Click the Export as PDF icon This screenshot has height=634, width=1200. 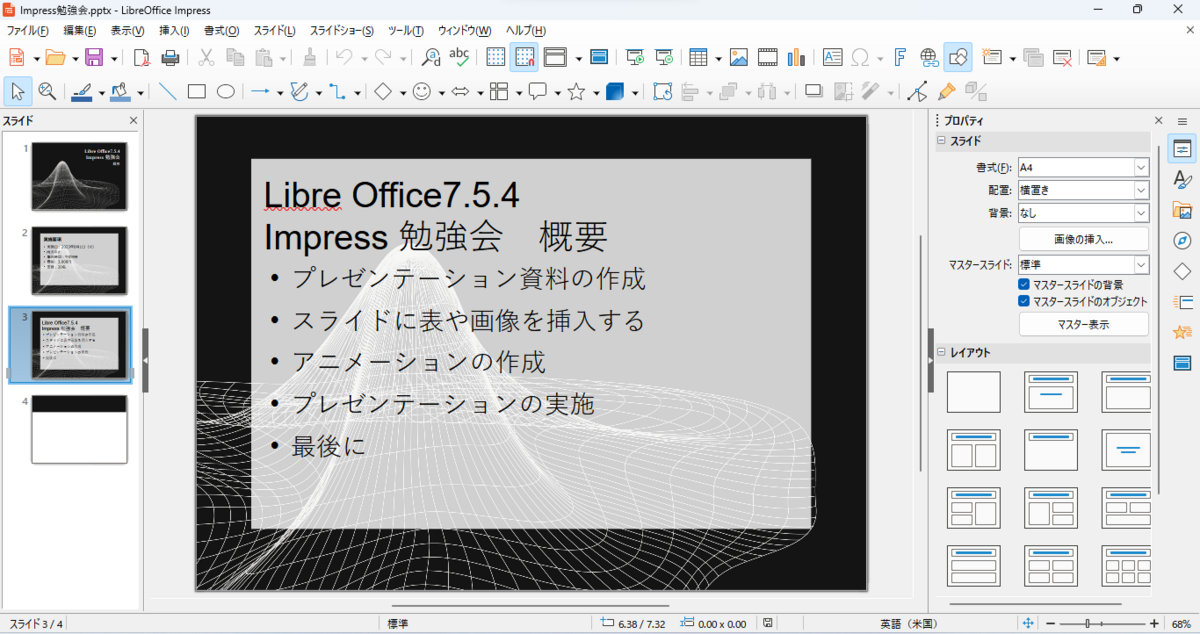[142, 57]
